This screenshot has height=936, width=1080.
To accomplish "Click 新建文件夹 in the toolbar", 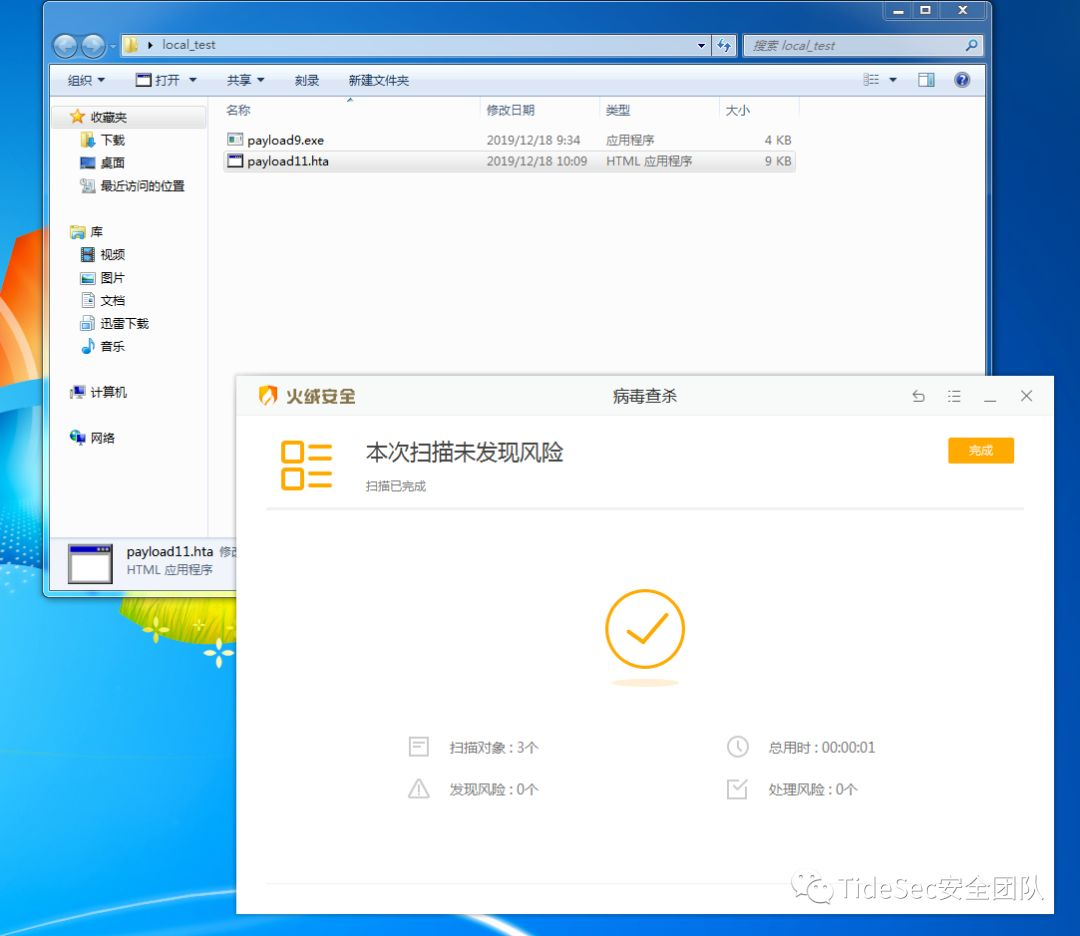I will click(x=379, y=81).
